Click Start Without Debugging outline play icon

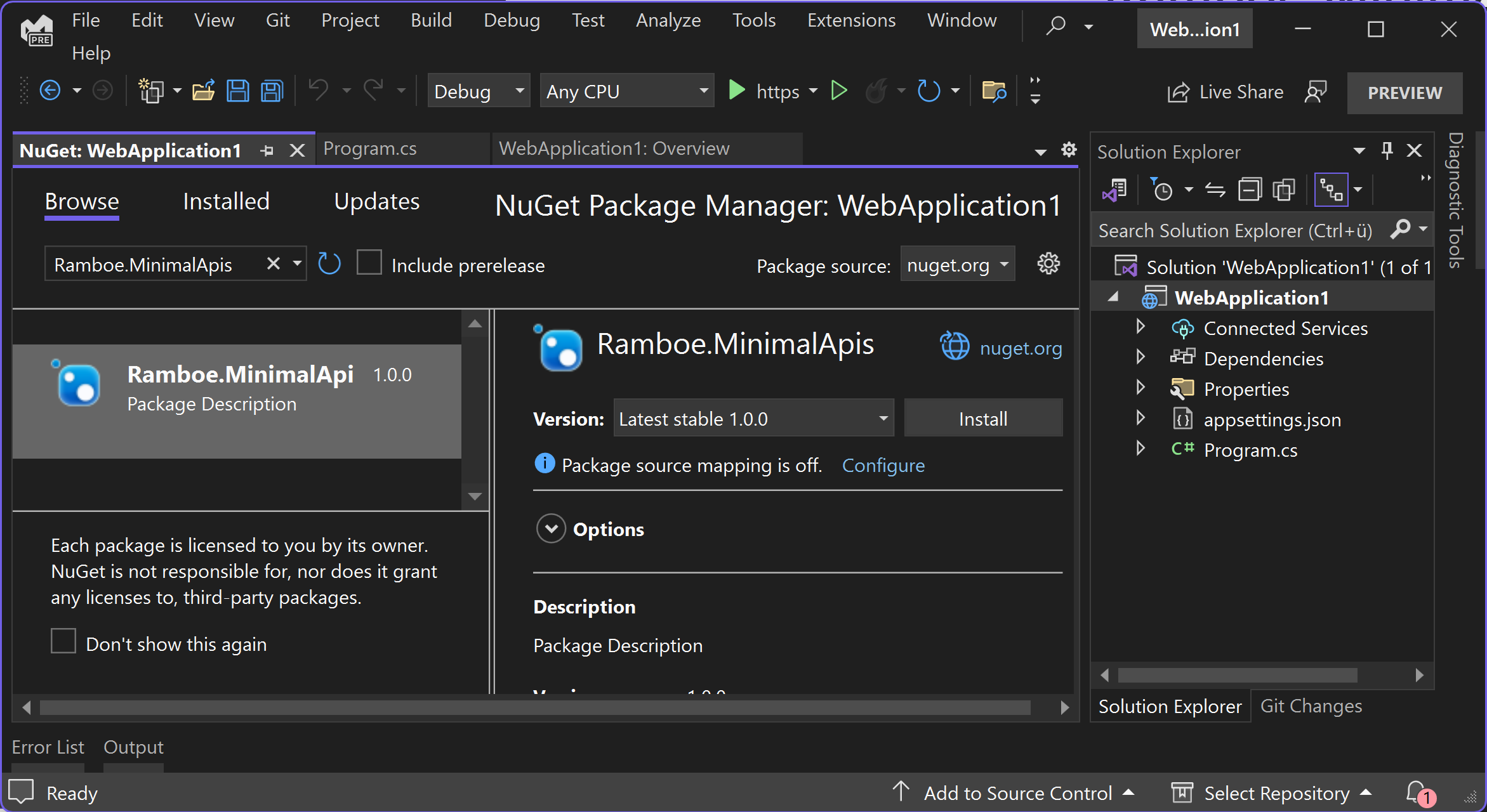839,91
